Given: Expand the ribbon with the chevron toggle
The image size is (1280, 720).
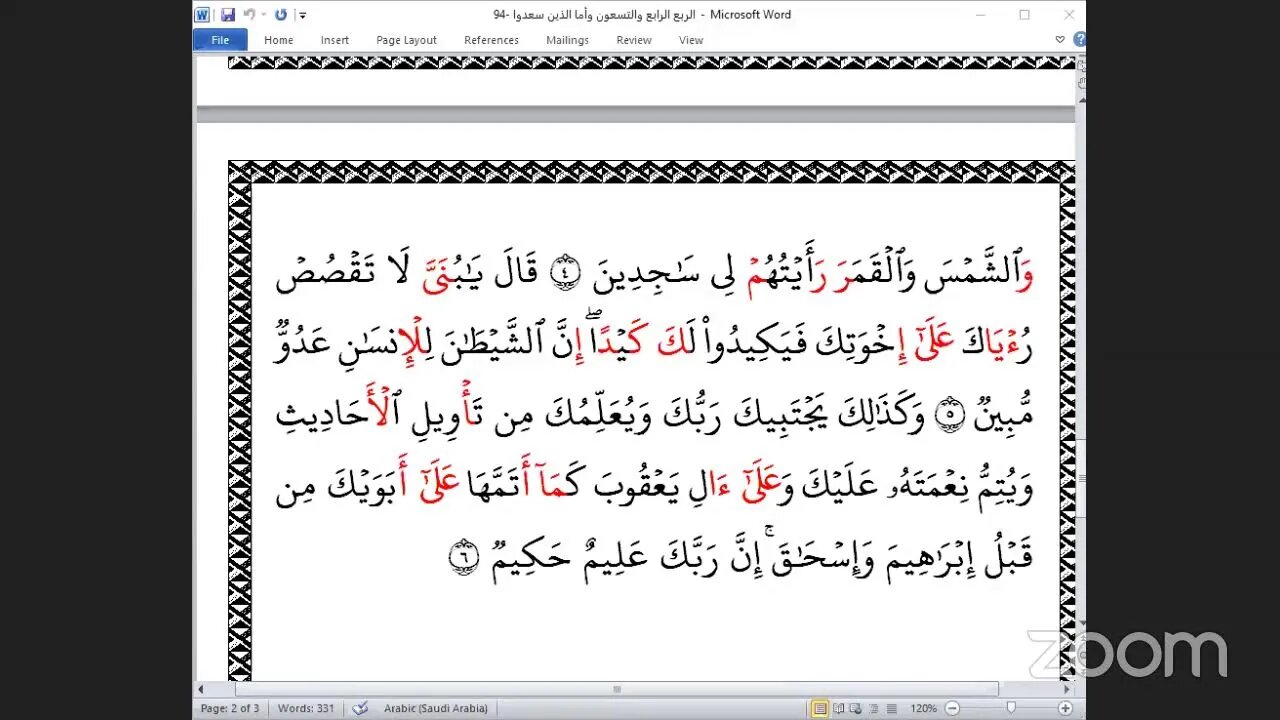Looking at the screenshot, I should 1060,40.
